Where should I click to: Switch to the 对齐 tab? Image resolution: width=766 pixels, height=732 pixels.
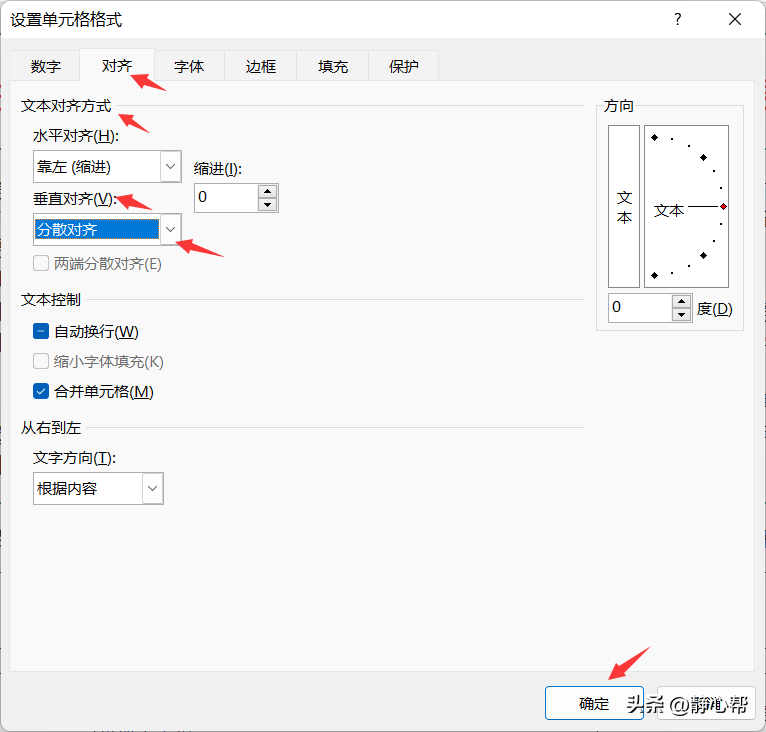tap(117, 65)
